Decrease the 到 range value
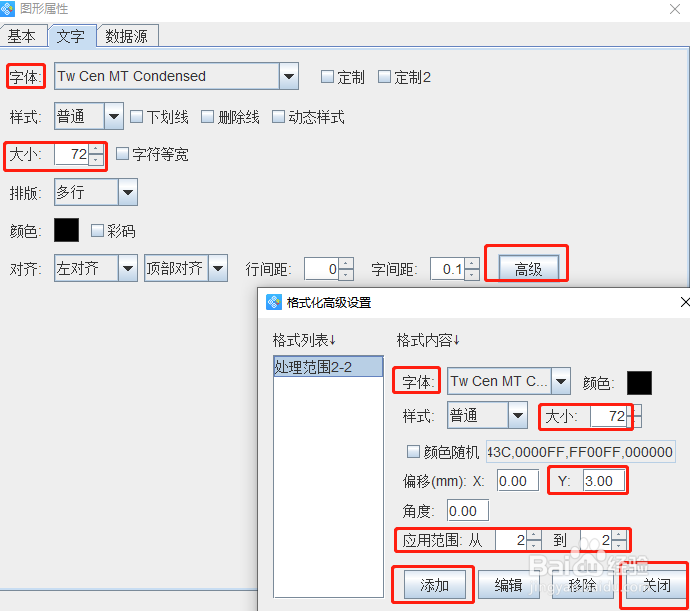Screen dimensions: 690x611 coord(619,545)
